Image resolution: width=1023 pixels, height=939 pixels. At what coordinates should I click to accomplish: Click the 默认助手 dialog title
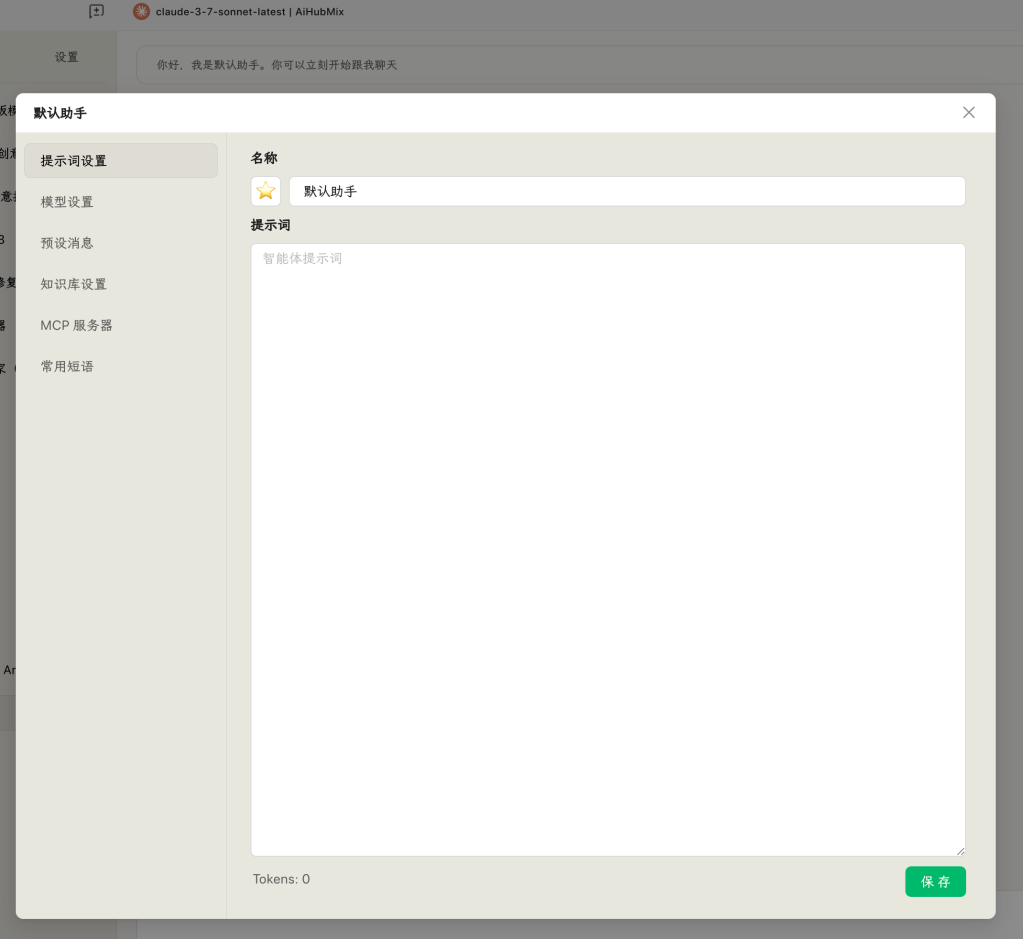60,113
